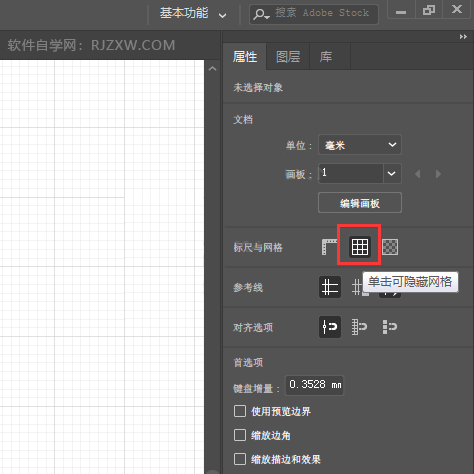
Task: Open the 单位 units dropdown
Action: click(360, 145)
